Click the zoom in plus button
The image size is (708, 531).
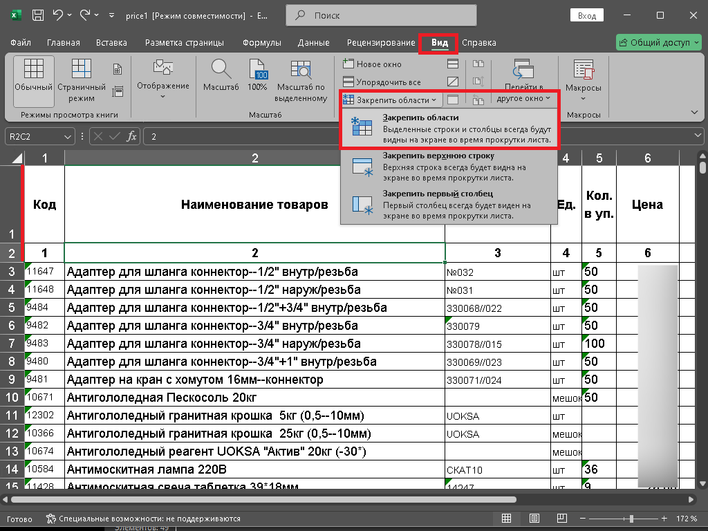pos(664,519)
